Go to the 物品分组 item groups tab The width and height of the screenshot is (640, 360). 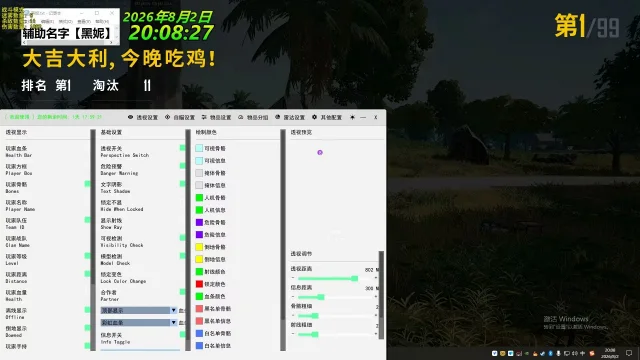pos(253,117)
